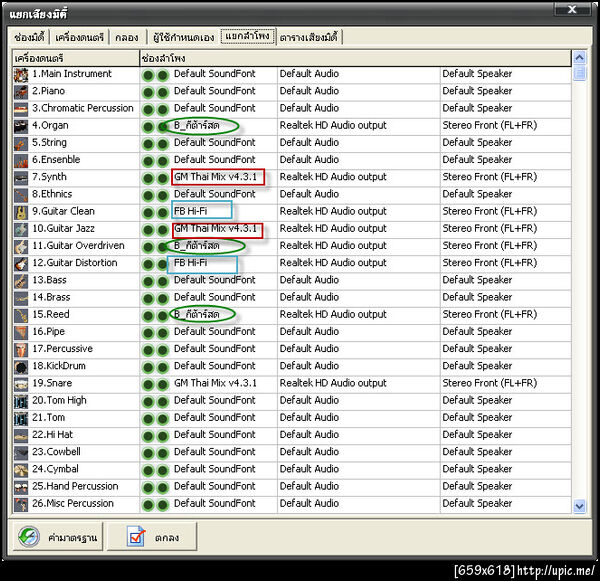Open the ช่องมิดี้ tab
Image resolution: width=600 pixels, height=581 pixels.
tap(29, 37)
